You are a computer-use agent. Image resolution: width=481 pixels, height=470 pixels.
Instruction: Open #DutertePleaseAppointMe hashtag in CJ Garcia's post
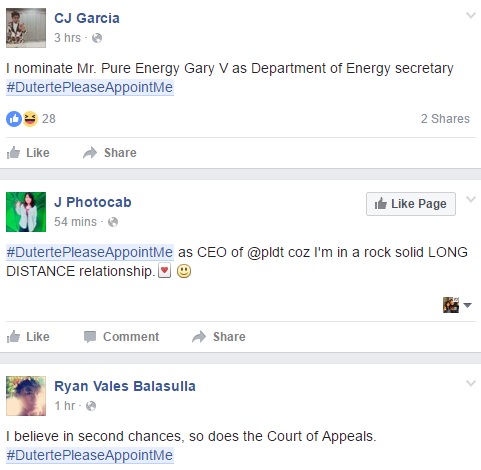pos(90,87)
